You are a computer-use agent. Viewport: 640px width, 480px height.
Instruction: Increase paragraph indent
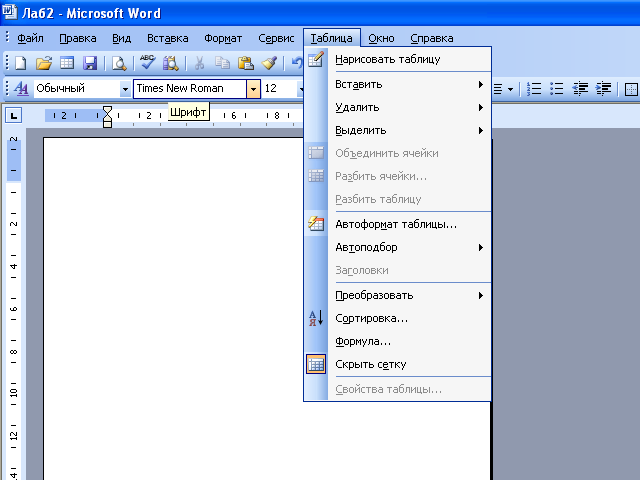[603, 88]
